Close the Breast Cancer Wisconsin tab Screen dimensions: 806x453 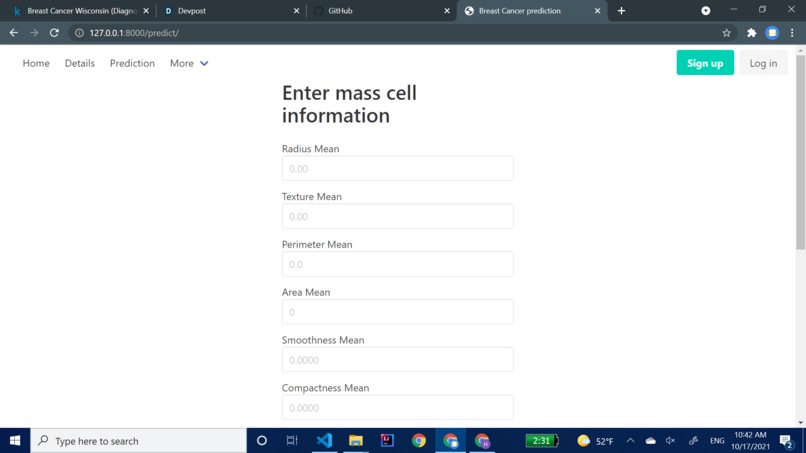pos(146,11)
